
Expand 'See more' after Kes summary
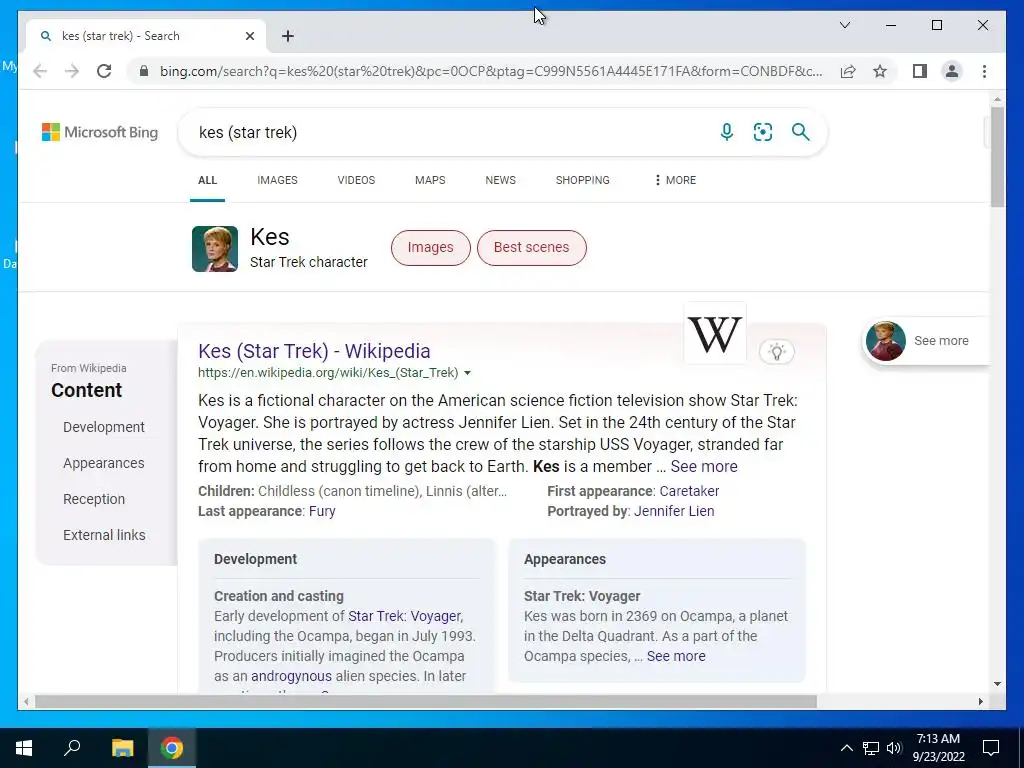click(704, 466)
